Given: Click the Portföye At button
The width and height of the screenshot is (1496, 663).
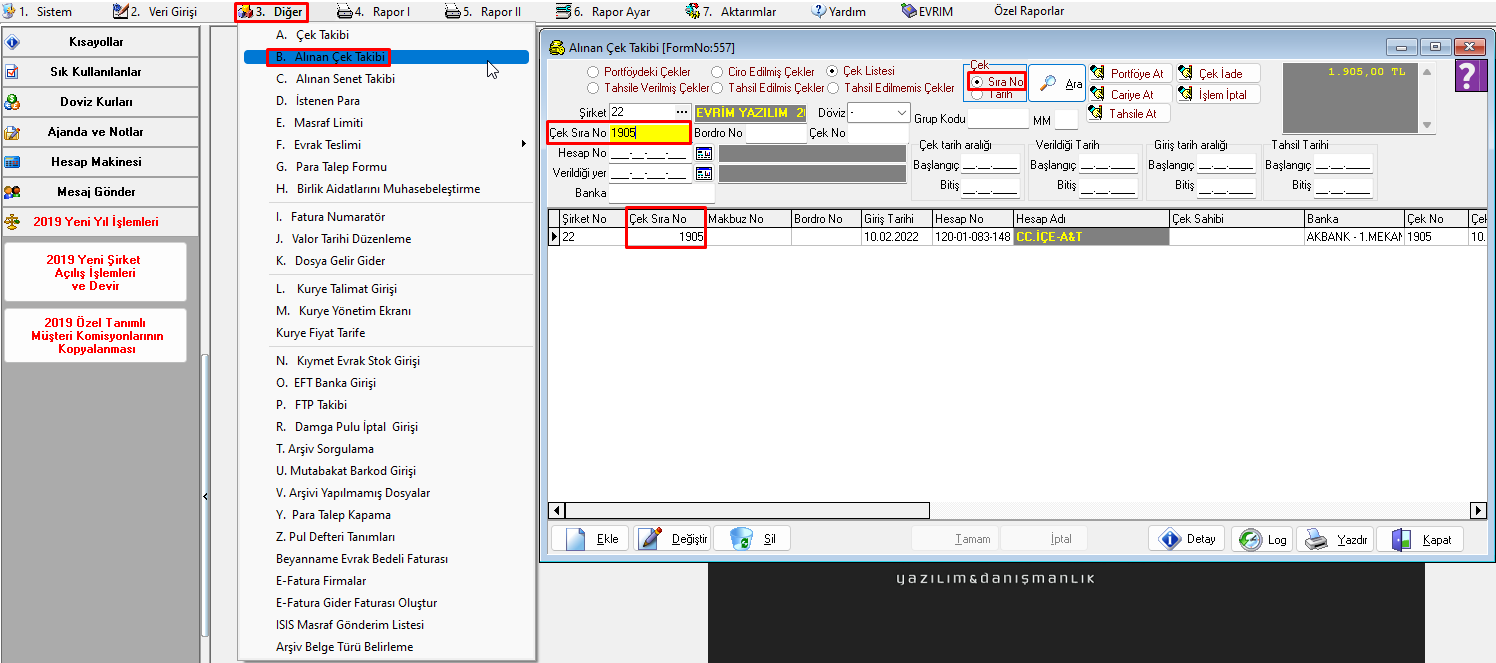Looking at the screenshot, I should coord(1128,73).
